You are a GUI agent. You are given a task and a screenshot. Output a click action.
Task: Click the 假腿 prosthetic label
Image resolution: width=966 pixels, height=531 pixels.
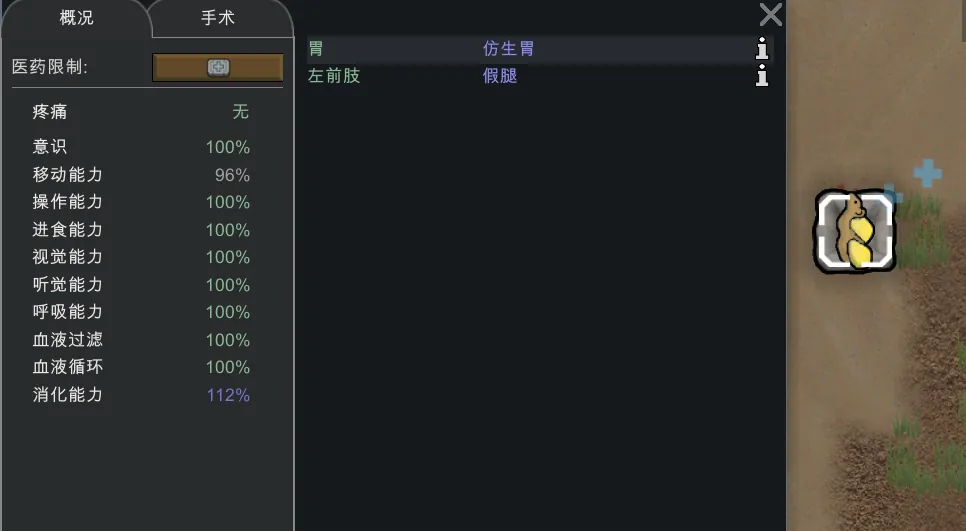pos(500,76)
